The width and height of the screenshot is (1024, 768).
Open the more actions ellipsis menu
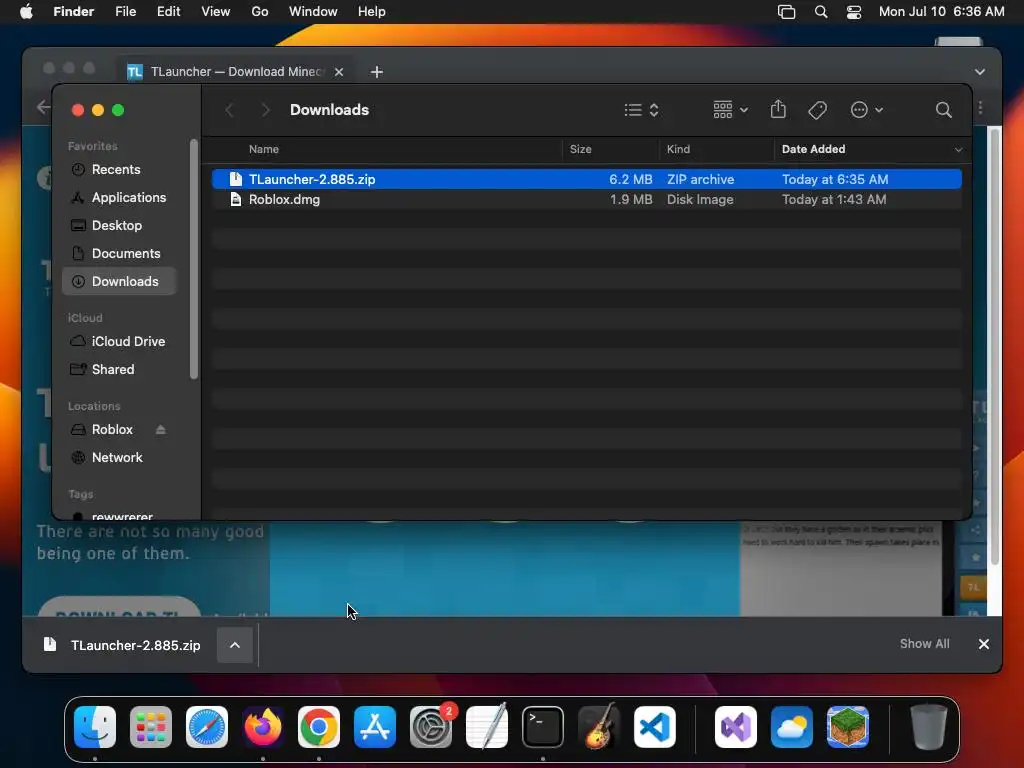(x=867, y=110)
